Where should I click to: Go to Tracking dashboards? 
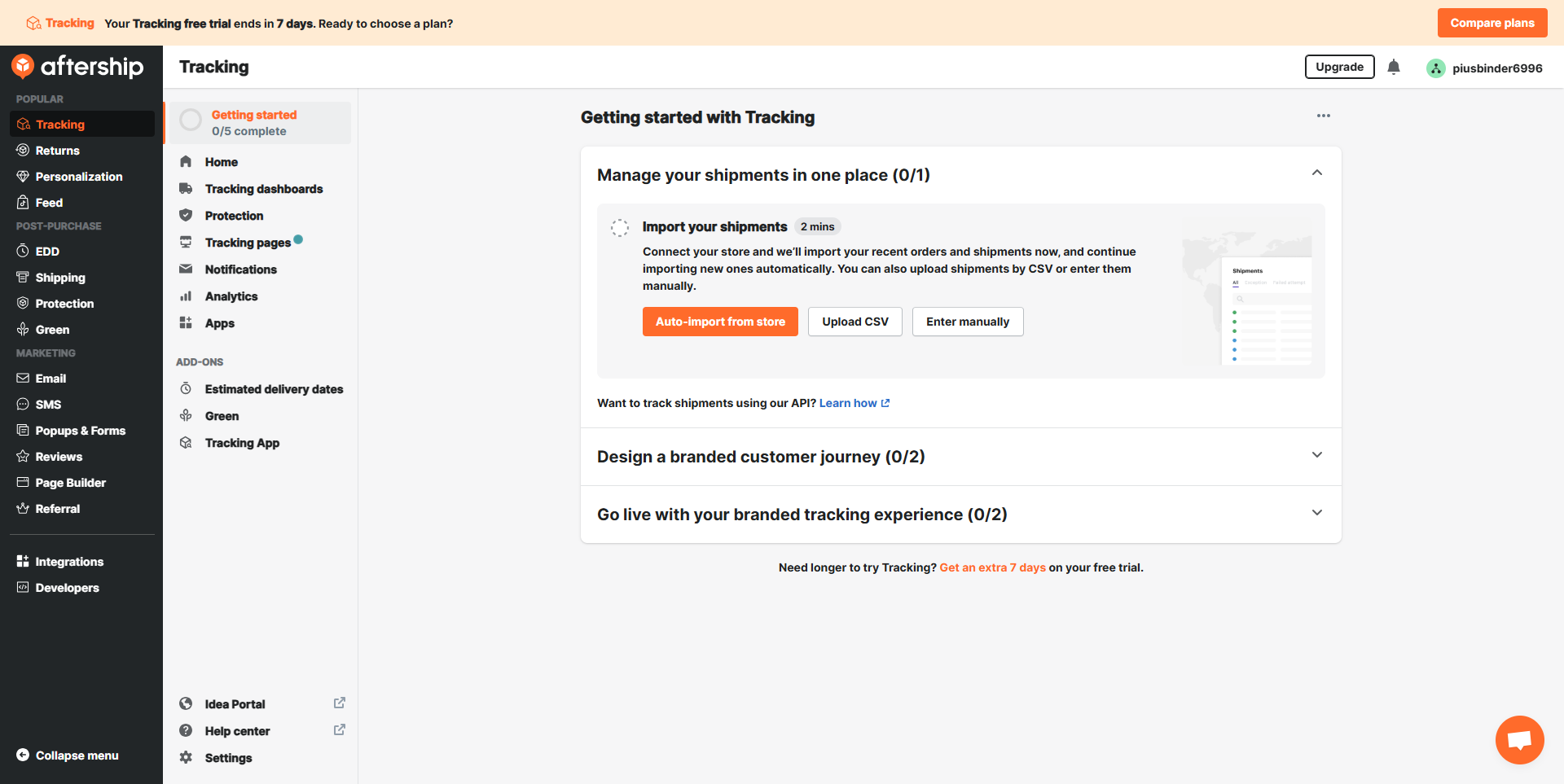263,189
